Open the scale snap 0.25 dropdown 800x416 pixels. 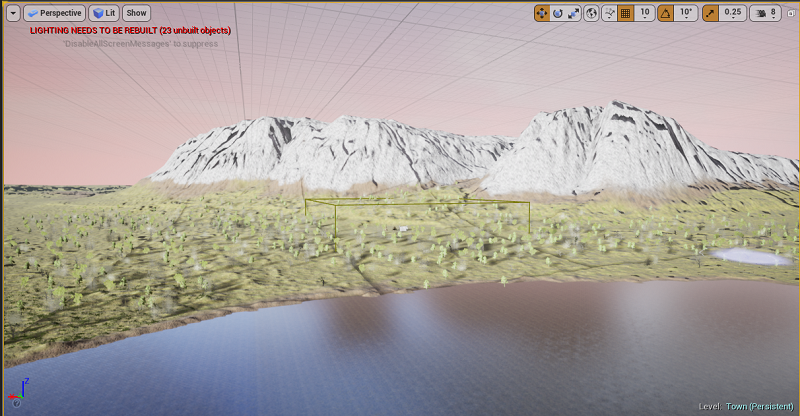click(x=732, y=13)
